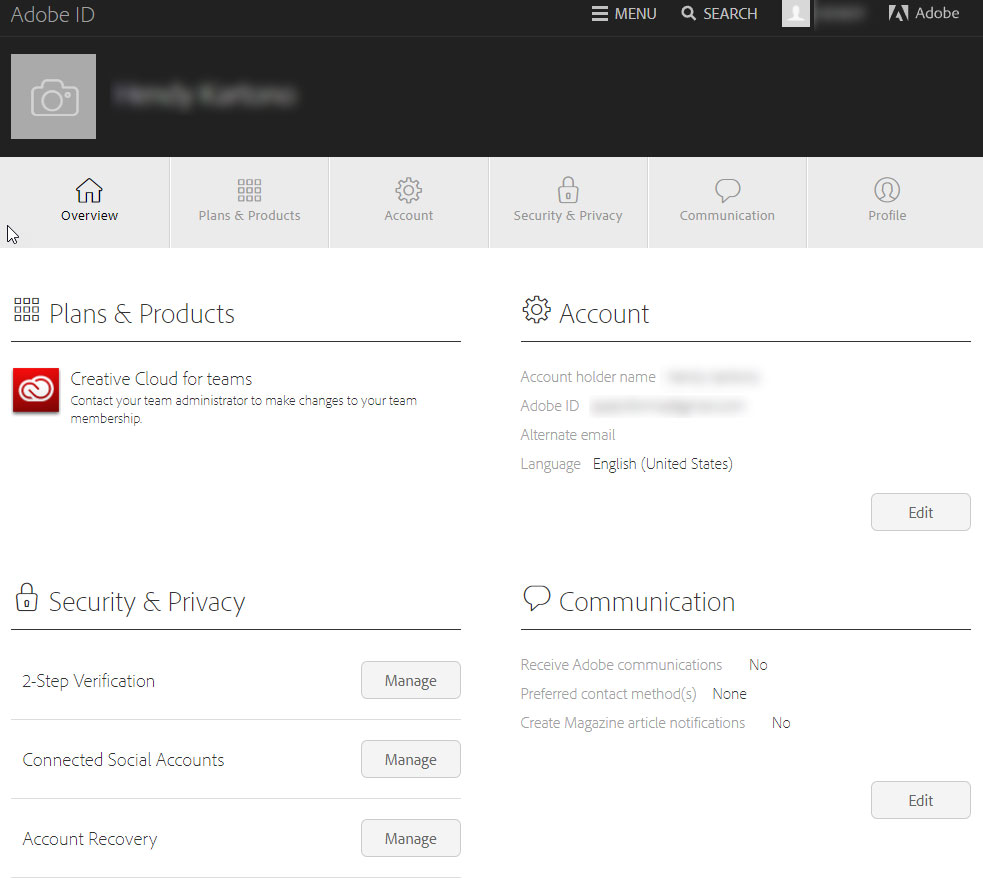Click the Communication section heading
The height and width of the screenshot is (879, 983).
[x=647, y=602]
